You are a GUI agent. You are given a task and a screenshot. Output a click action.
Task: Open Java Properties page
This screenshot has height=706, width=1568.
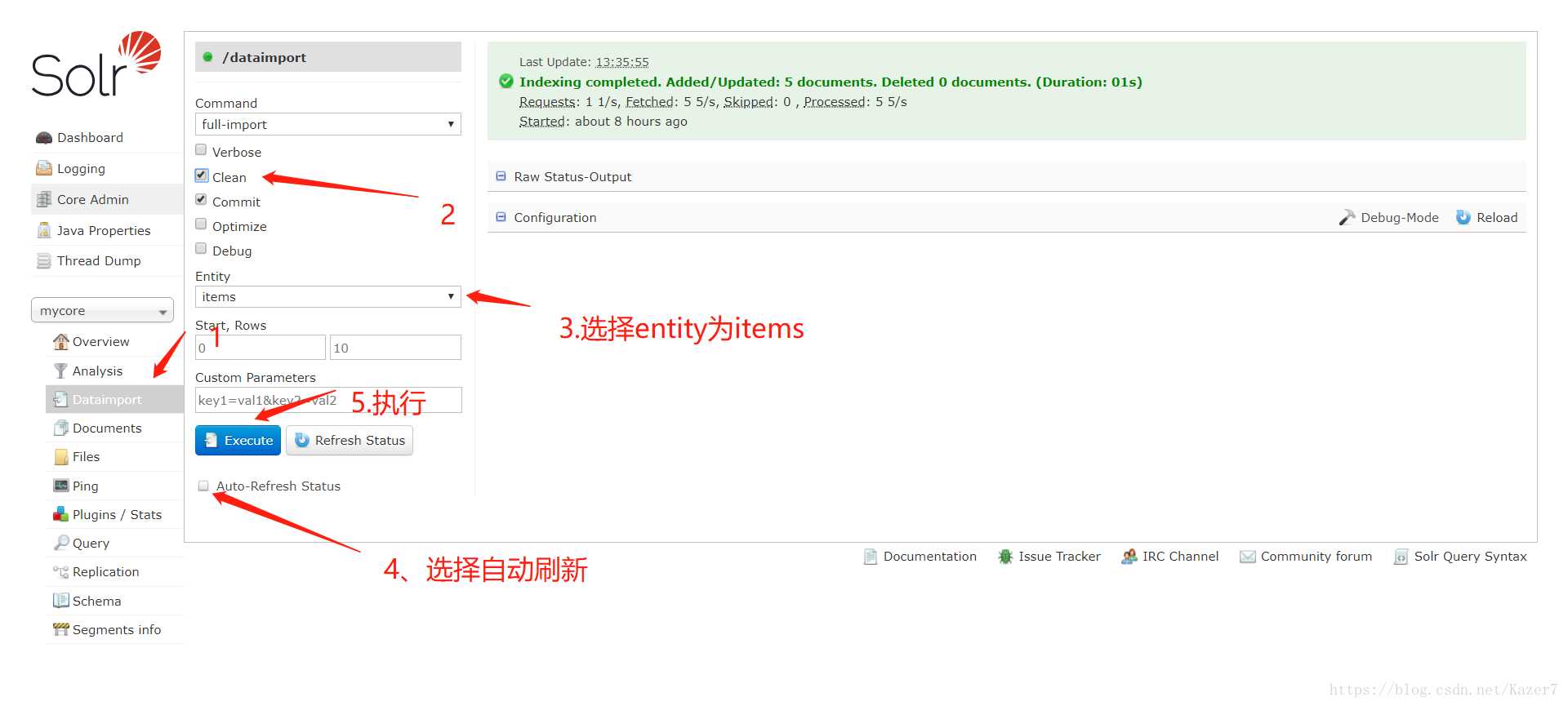(107, 230)
